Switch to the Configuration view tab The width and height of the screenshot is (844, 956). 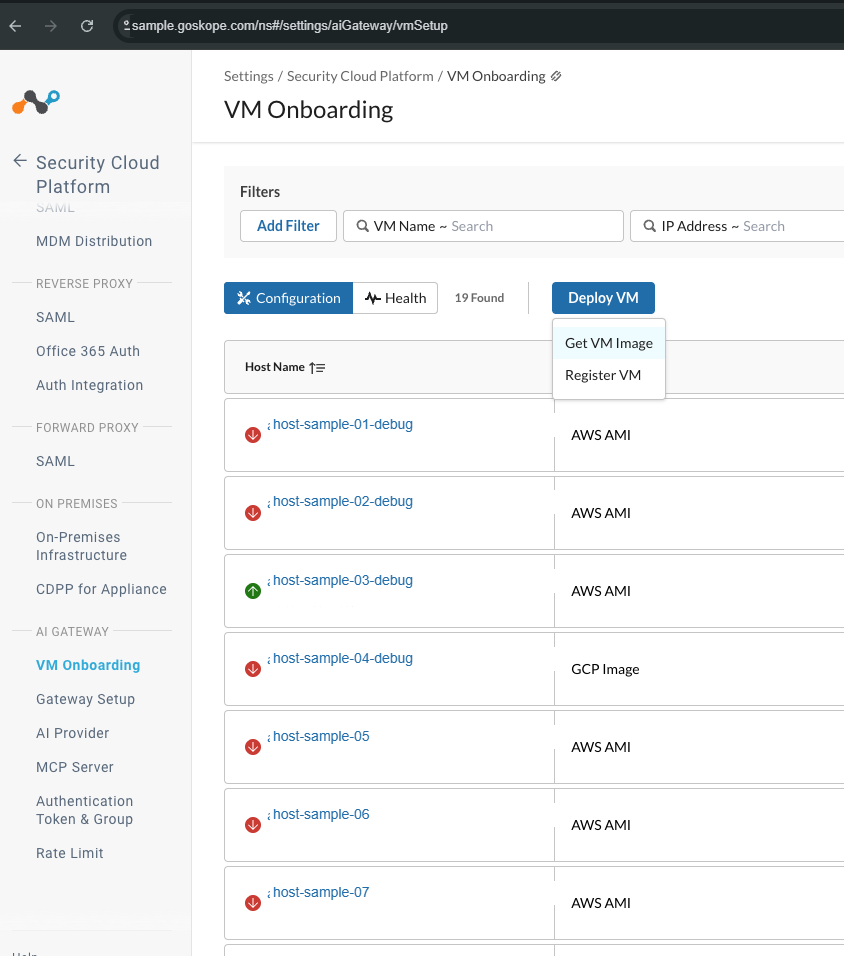pyautogui.click(x=288, y=298)
